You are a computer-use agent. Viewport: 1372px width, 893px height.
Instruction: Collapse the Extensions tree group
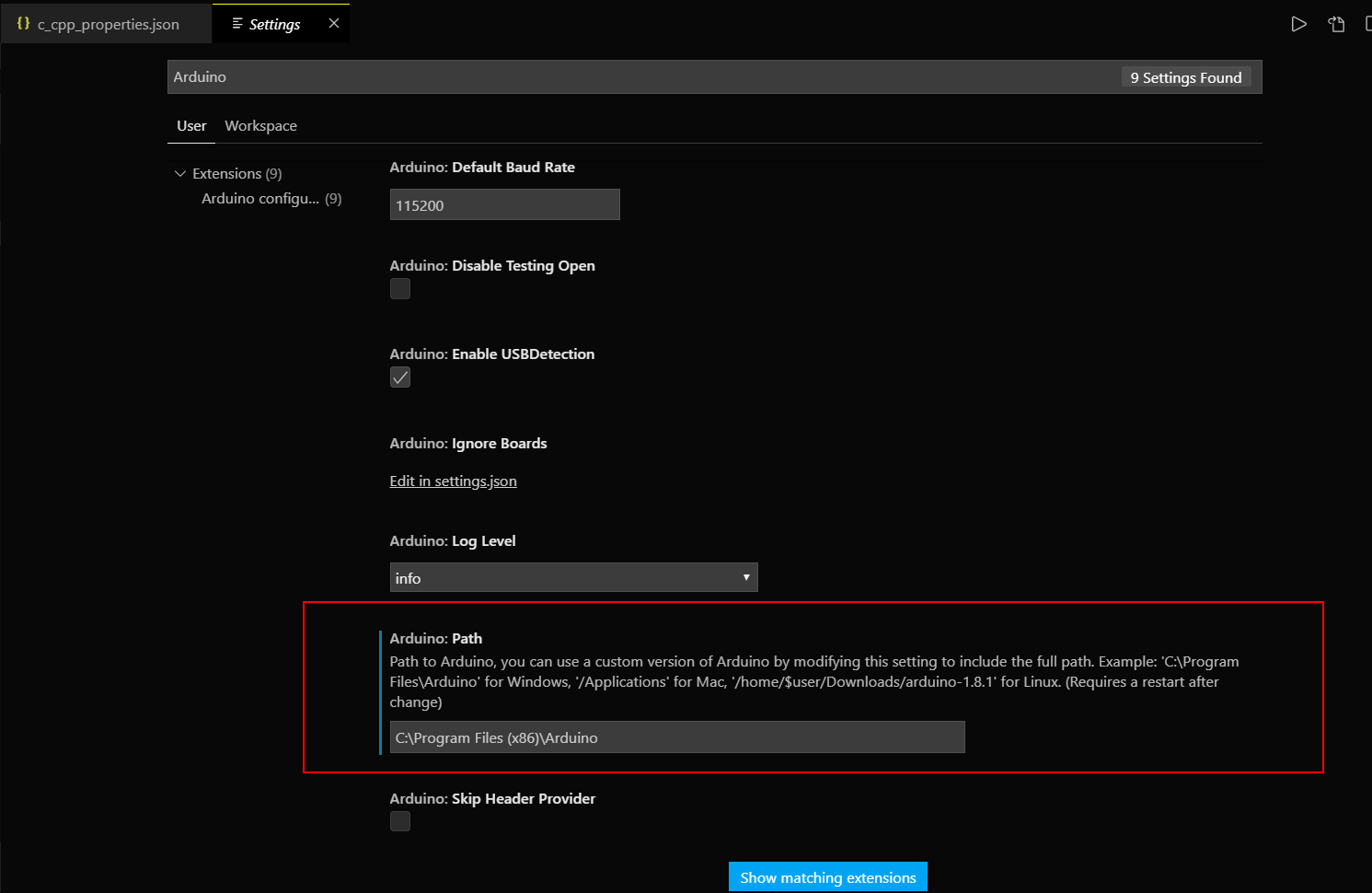pos(180,173)
